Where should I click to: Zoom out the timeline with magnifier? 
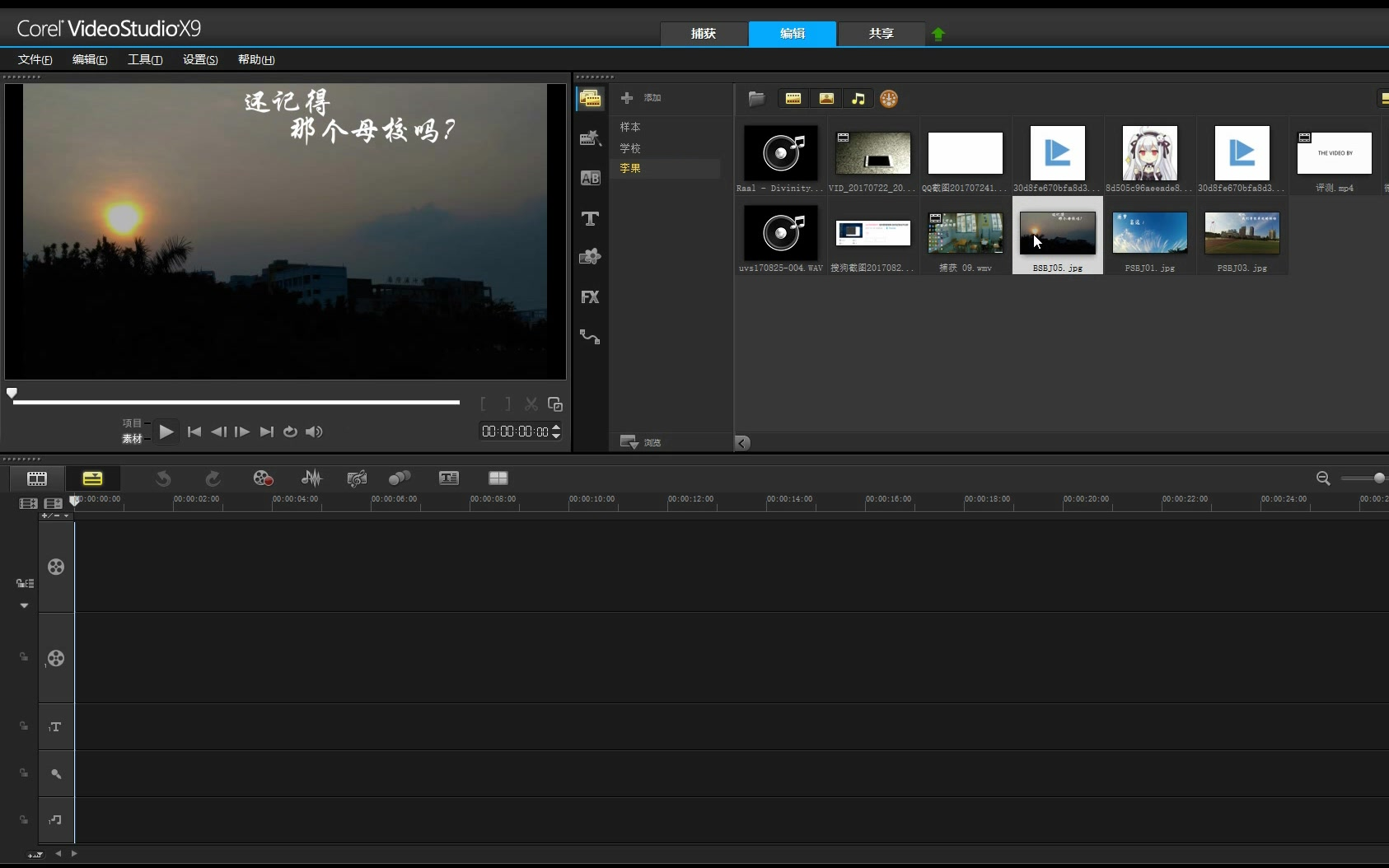tap(1323, 478)
